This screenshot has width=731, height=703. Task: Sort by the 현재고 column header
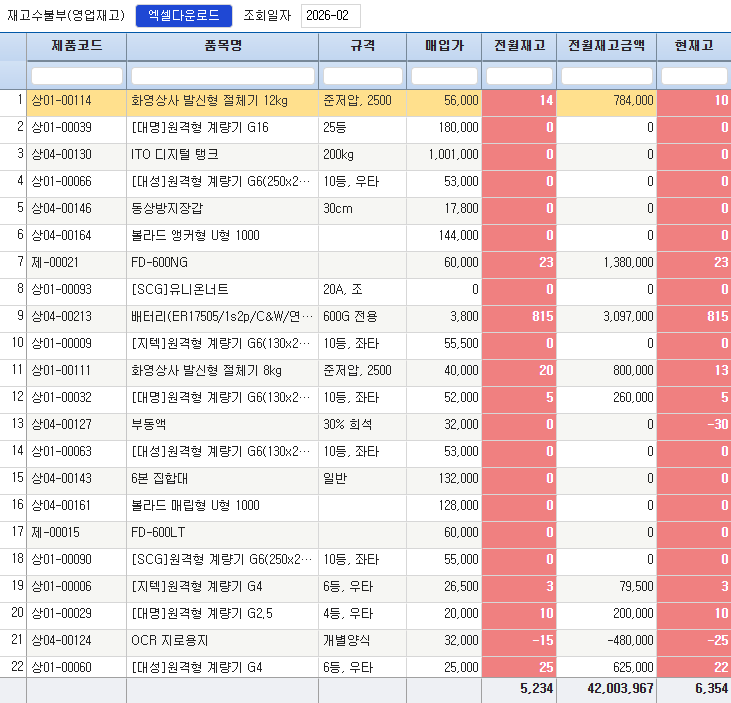click(x=694, y=46)
